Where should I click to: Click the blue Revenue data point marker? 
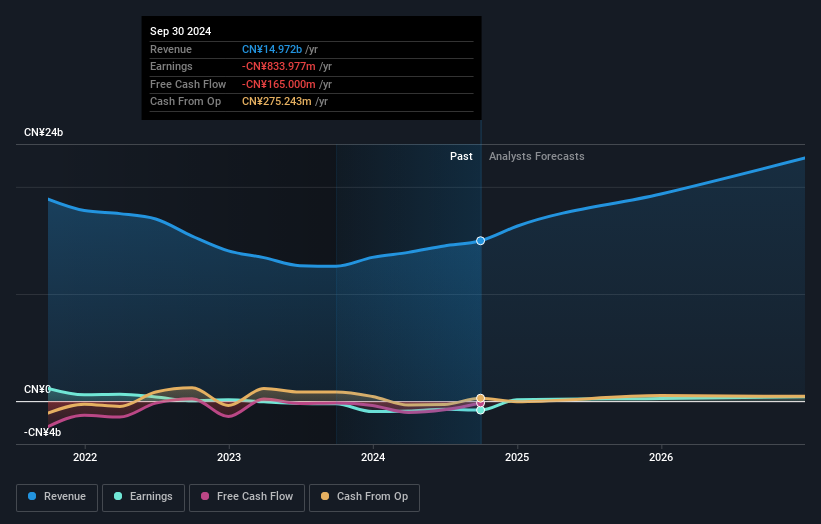click(480, 241)
